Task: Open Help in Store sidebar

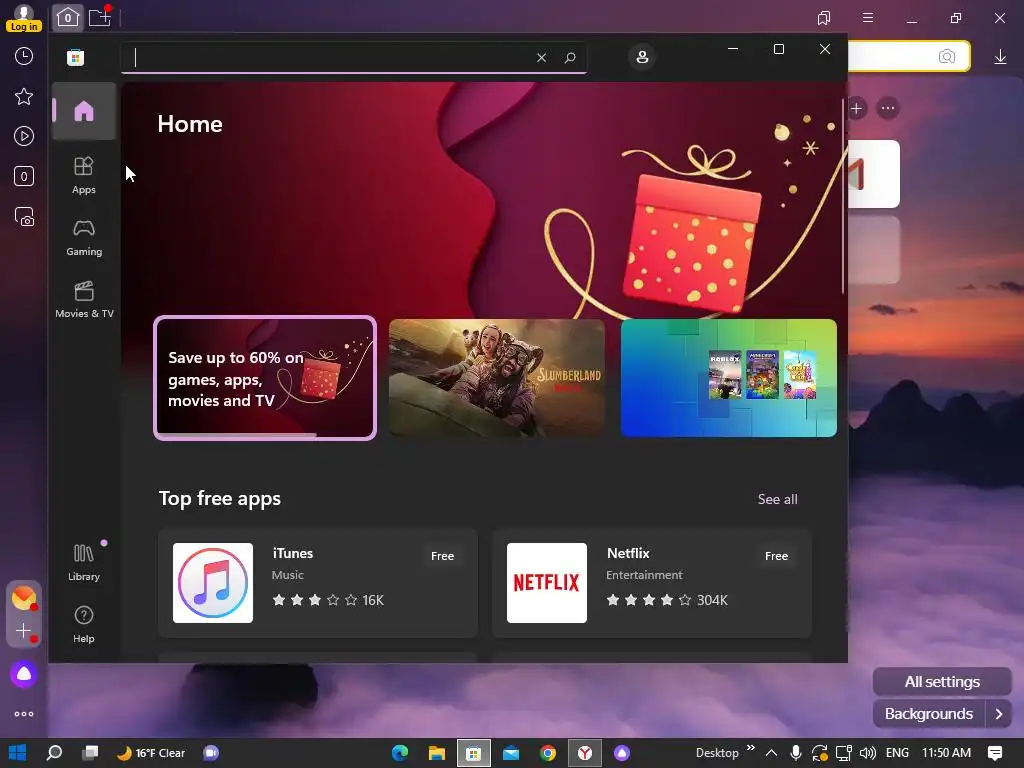Action: point(84,624)
